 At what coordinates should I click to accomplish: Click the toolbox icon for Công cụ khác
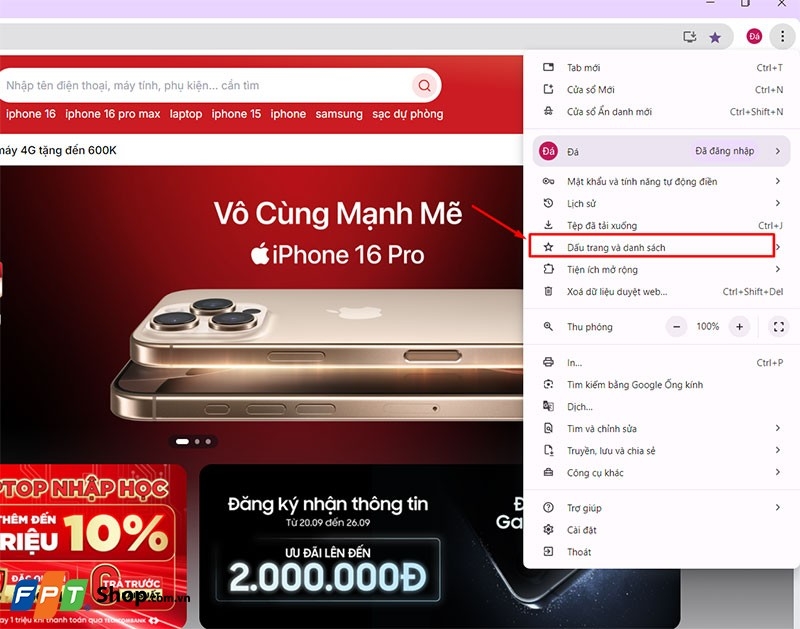[x=548, y=472]
